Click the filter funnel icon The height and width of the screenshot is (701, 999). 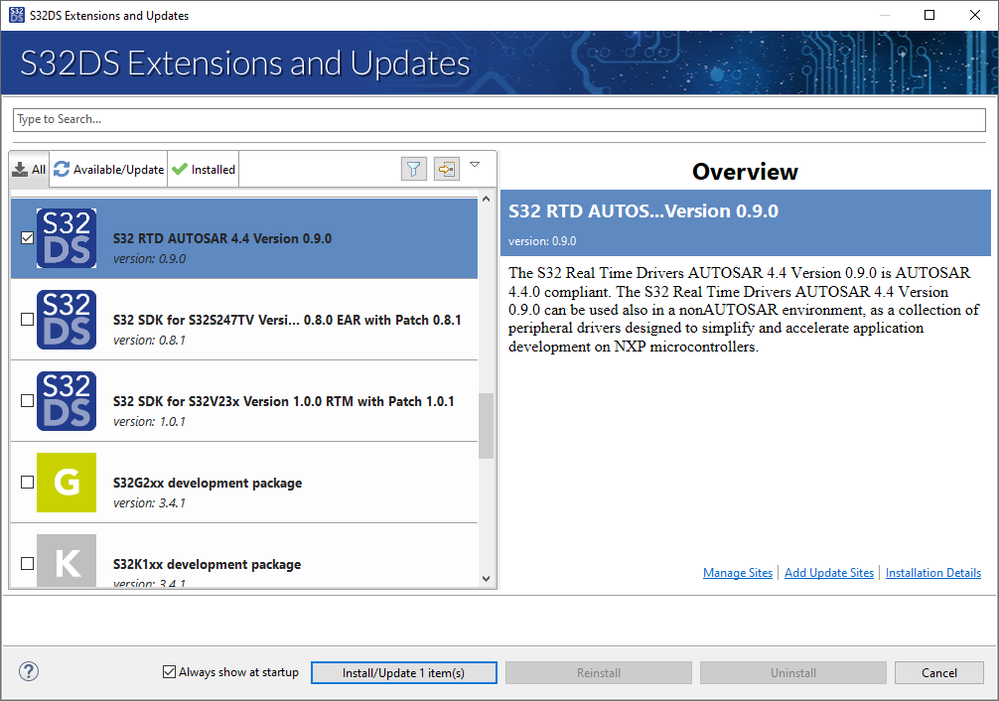click(x=413, y=169)
